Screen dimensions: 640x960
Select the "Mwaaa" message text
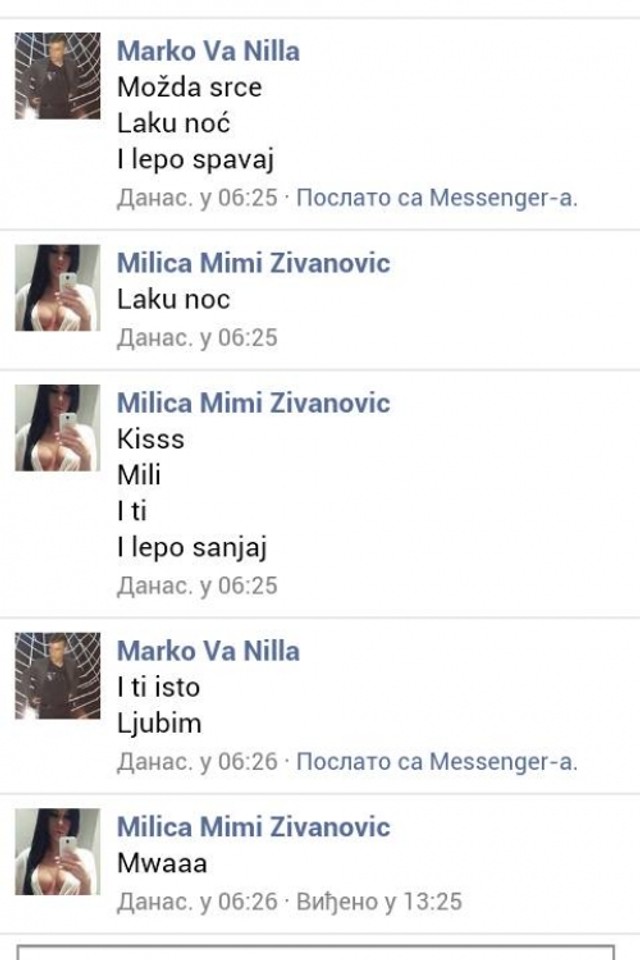pyautogui.click(x=162, y=863)
